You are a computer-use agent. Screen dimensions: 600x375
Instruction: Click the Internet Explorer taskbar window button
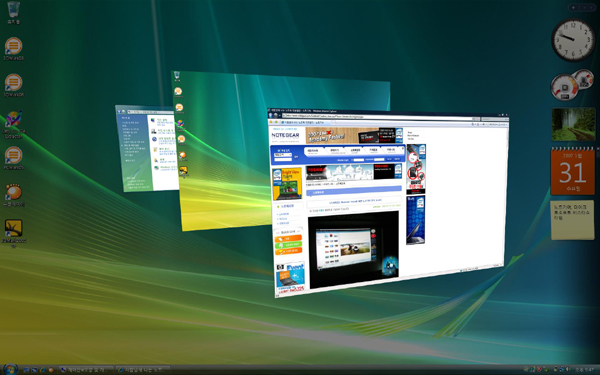[x=143, y=370]
